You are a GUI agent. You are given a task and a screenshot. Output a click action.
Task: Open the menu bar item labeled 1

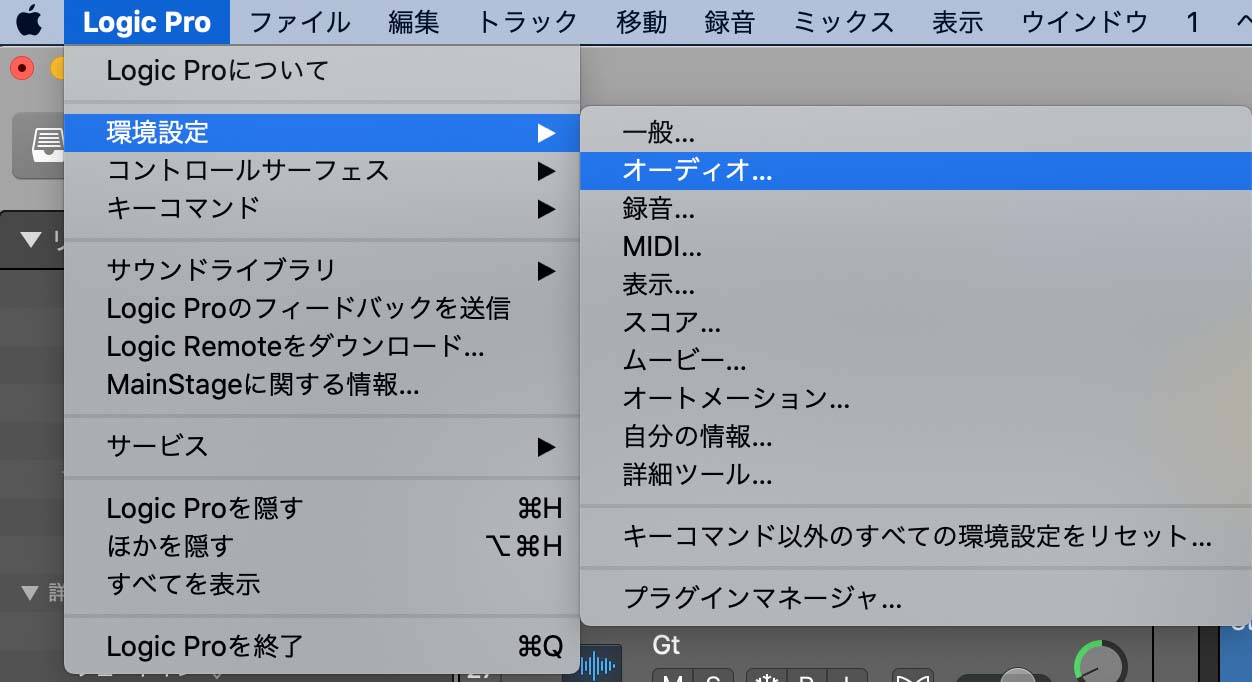tap(1192, 21)
